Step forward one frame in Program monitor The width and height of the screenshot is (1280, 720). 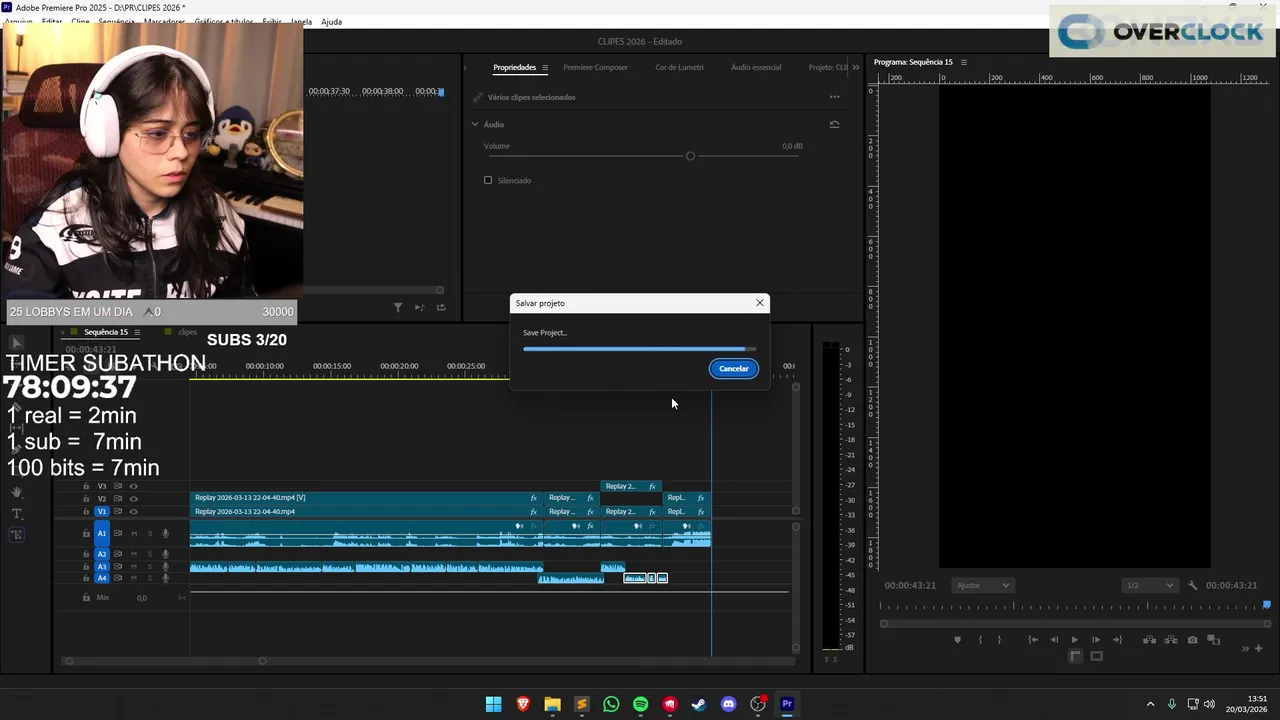[x=1096, y=640]
